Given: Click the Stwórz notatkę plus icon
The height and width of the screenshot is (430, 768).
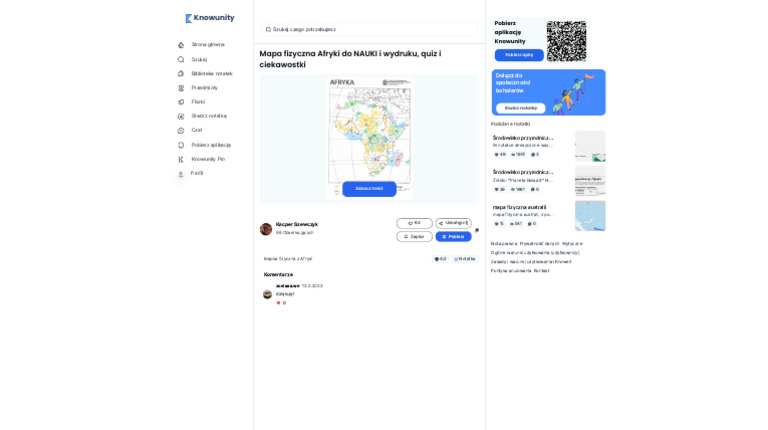Looking at the screenshot, I should coord(181,116).
